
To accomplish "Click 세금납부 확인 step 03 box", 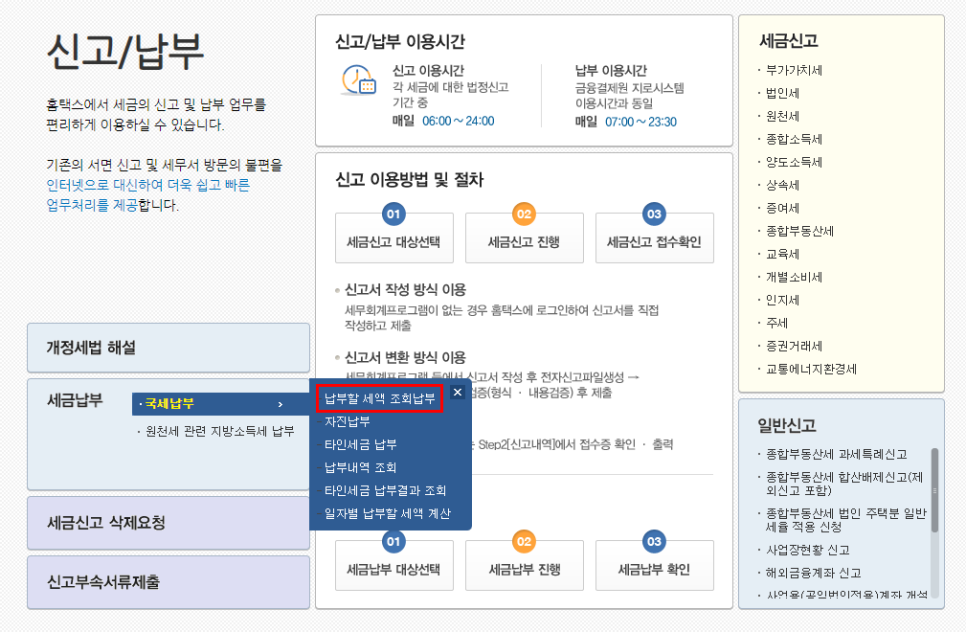I will pyautogui.click(x=654, y=565).
